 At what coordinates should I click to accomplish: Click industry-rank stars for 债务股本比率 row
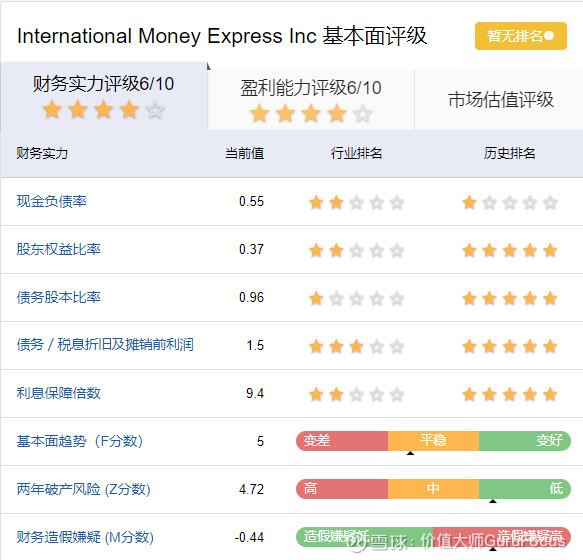pos(356,299)
